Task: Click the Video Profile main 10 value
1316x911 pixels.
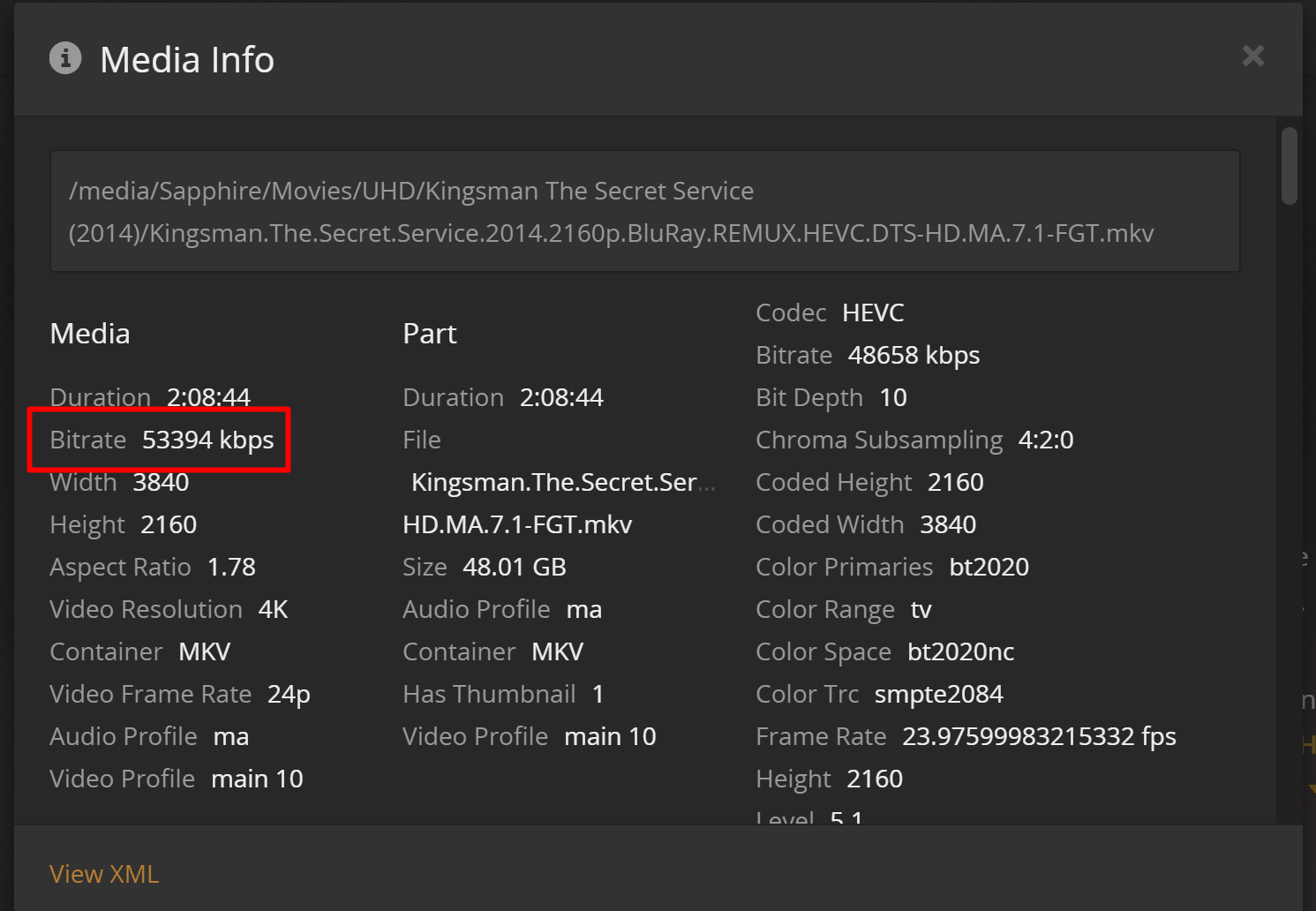Action: pos(257,779)
